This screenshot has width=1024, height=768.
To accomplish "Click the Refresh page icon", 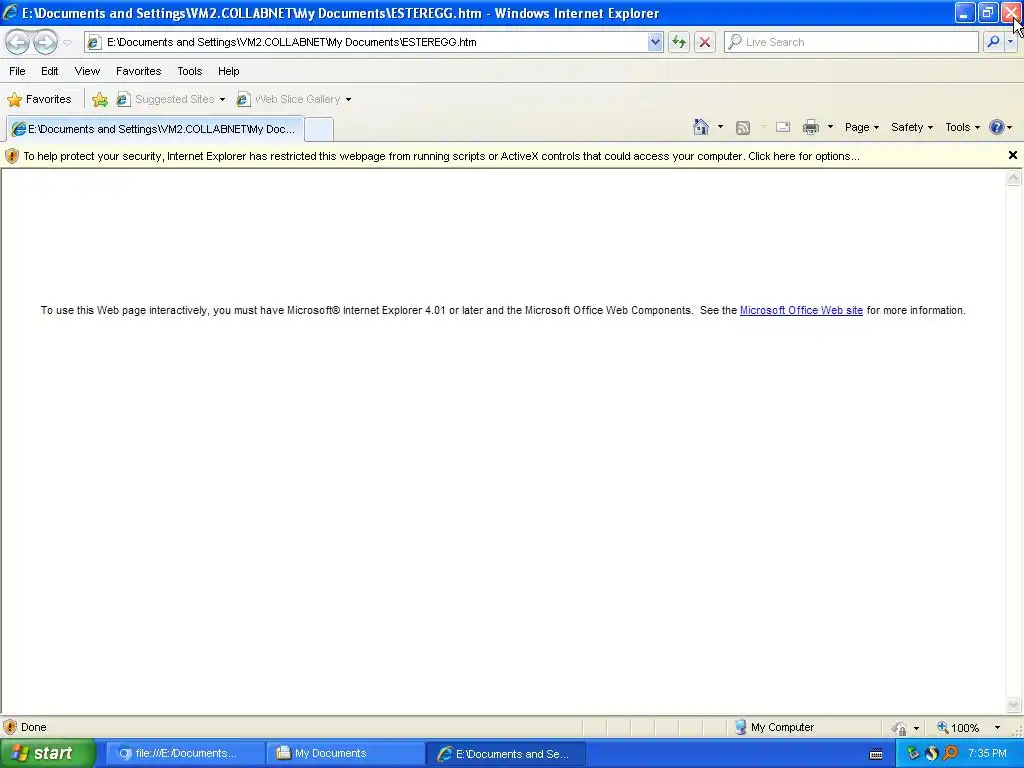I will coord(679,42).
